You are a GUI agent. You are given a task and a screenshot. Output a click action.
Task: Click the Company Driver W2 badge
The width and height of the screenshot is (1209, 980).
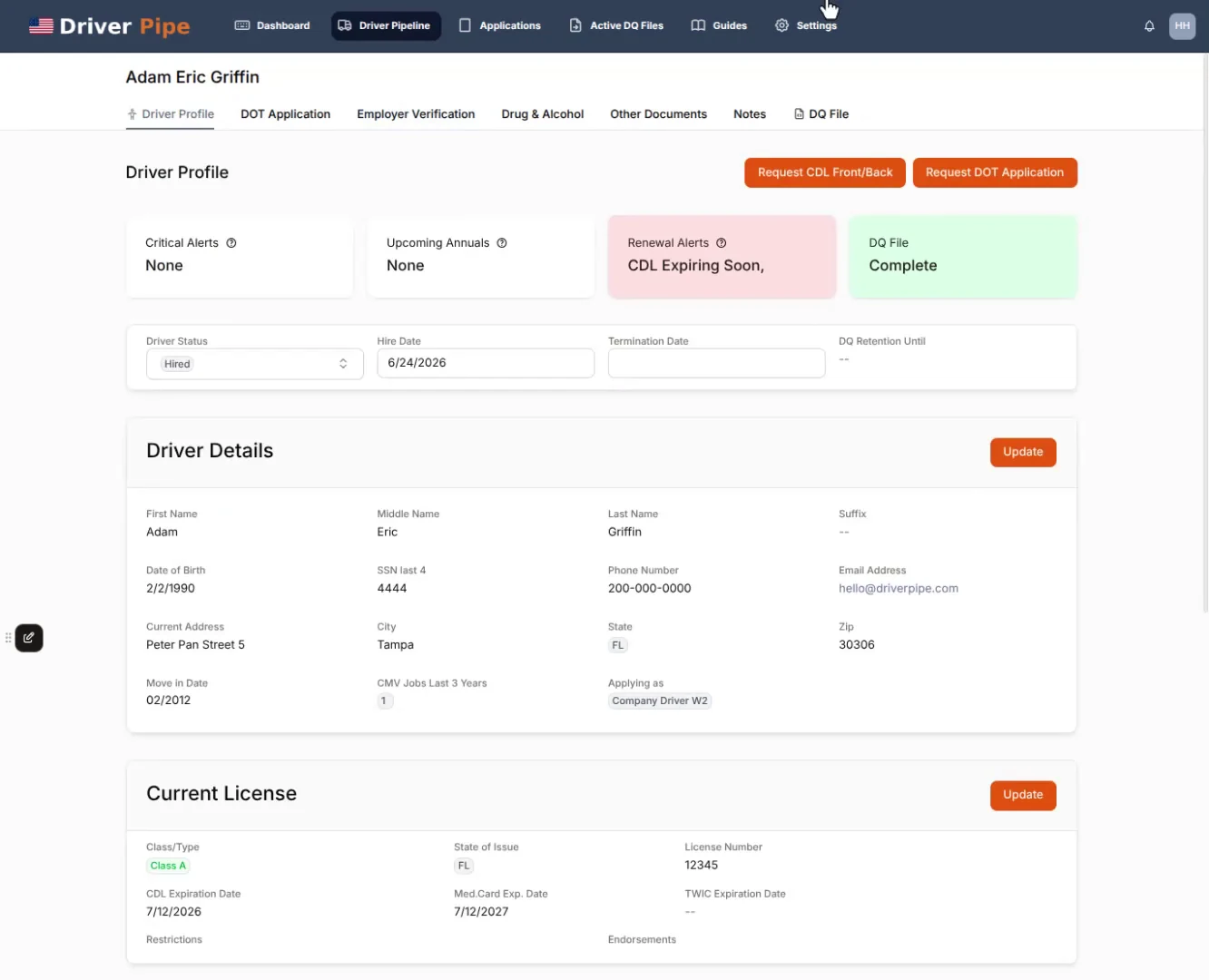click(x=660, y=701)
